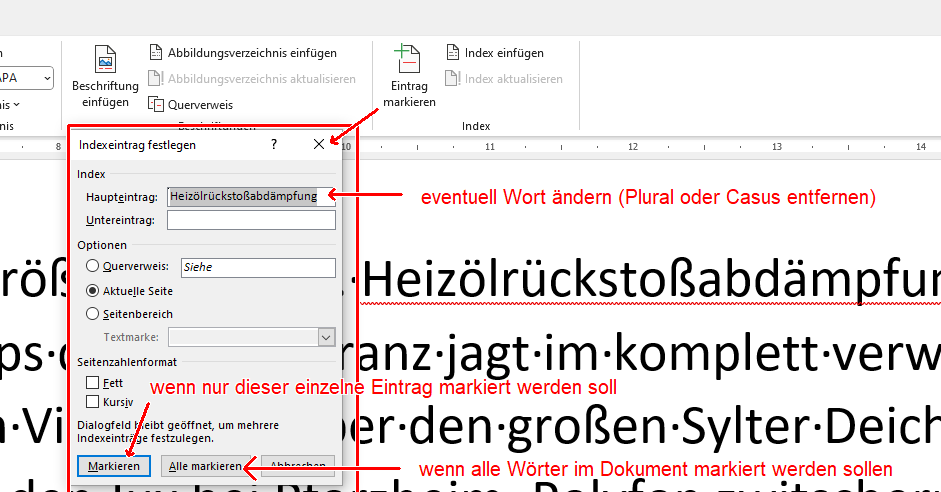Image resolution: width=941 pixels, height=492 pixels.
Task: Close the Indexeintrag festlegen dialog
Action: [319, 145]
